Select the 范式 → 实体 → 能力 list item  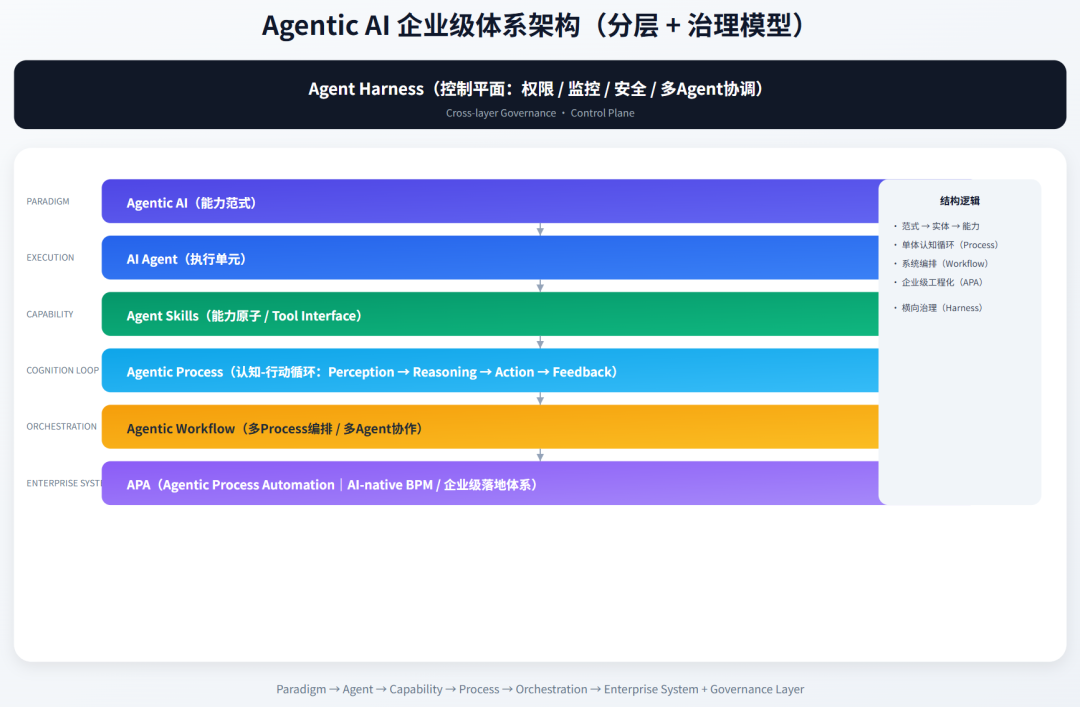(955, 226)
